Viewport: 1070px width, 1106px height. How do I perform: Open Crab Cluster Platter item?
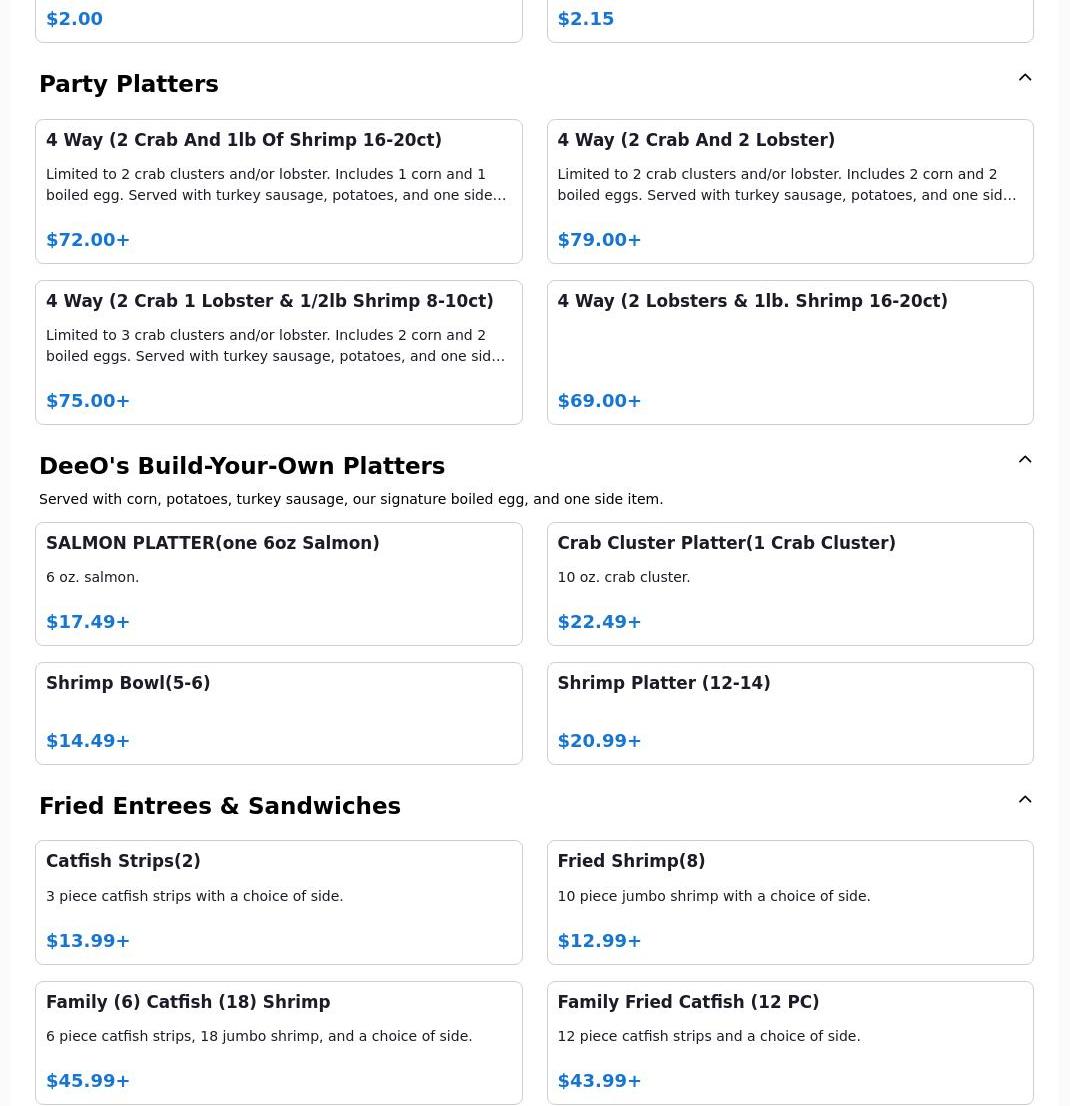pos(789,583)
